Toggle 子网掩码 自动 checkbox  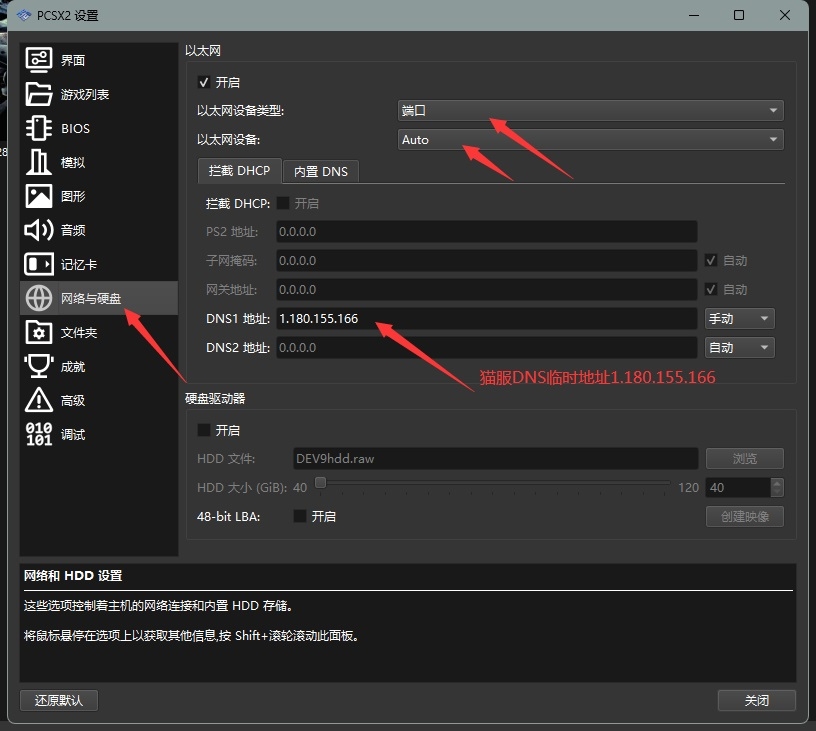[711, 260]
